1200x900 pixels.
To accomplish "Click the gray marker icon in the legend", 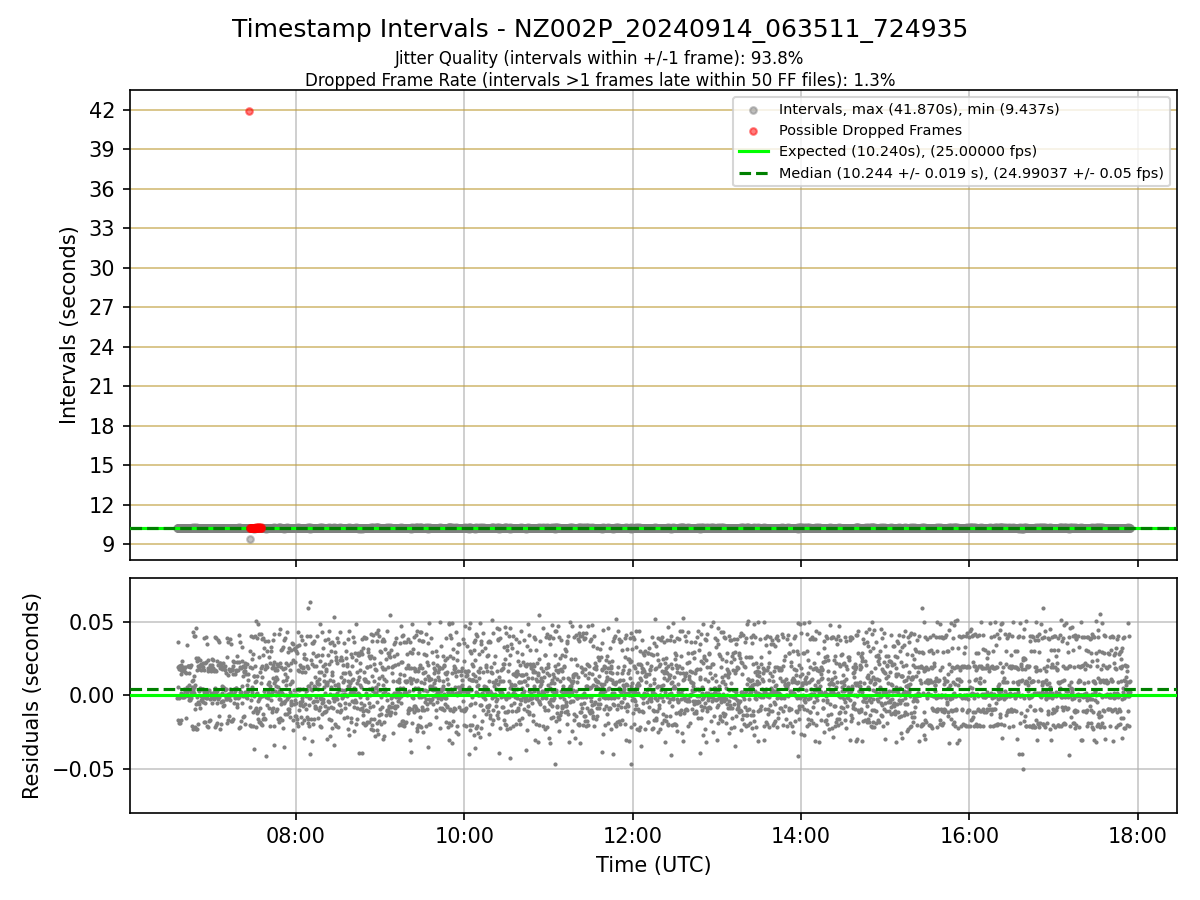I will (x=754, y=110).
